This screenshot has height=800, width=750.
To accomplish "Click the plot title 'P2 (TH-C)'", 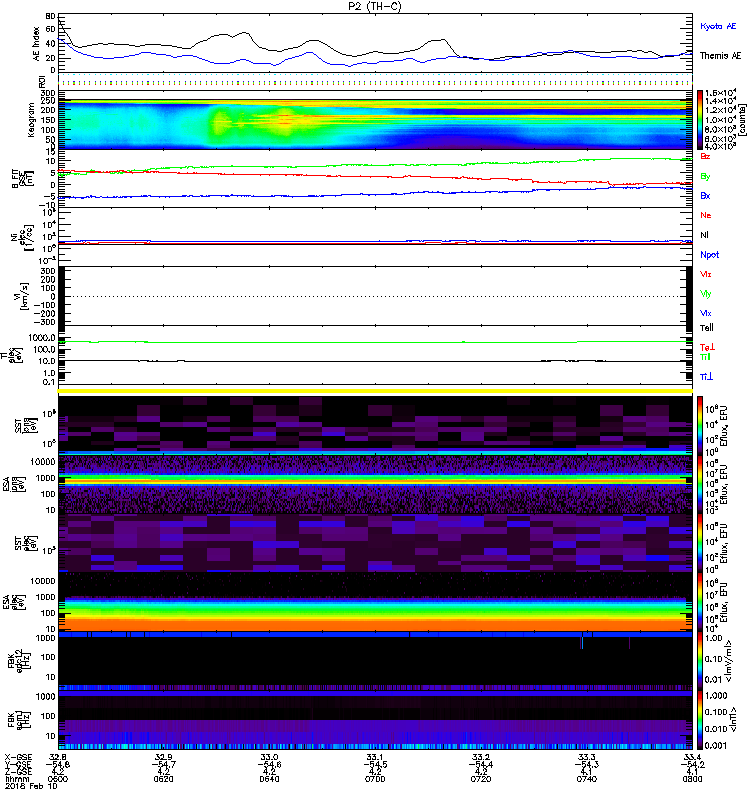I will [x=375, y=6].
